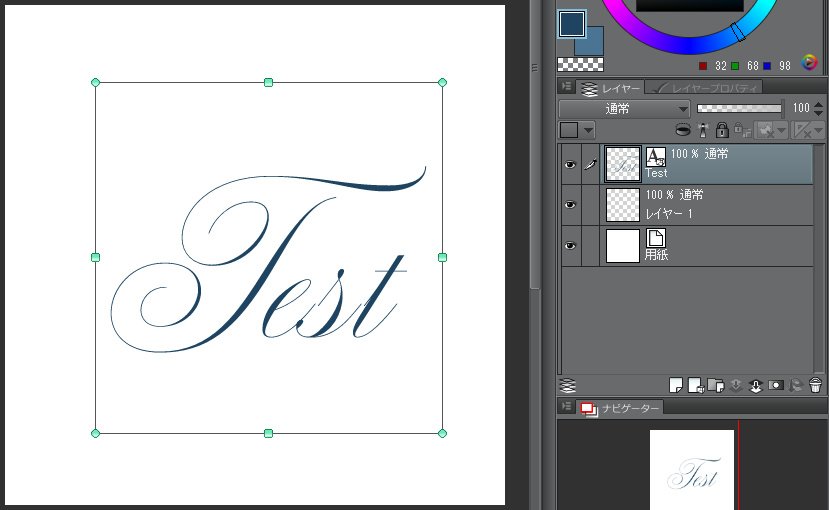Switch color wheel mode icon
This screenshot has width=829, height=510.
point(810,62)
